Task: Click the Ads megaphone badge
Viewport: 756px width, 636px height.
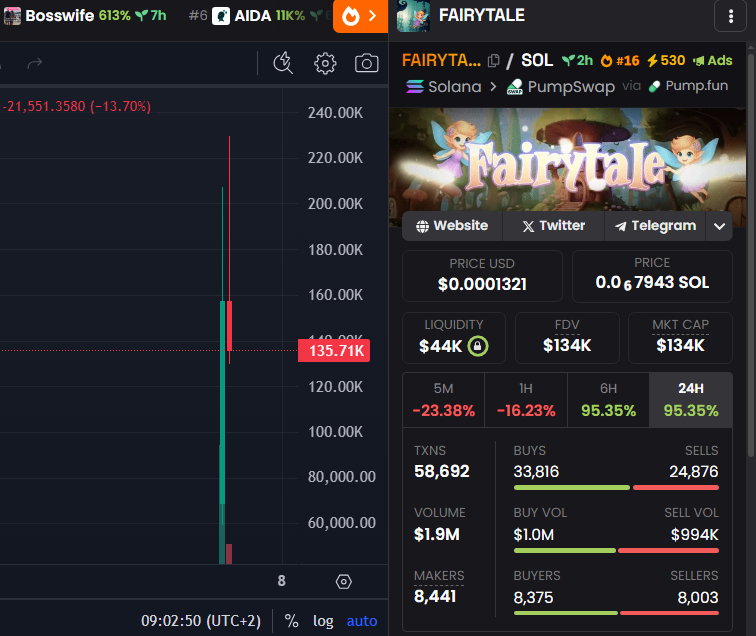Action: pyautogui.click(x=713, y=61)
